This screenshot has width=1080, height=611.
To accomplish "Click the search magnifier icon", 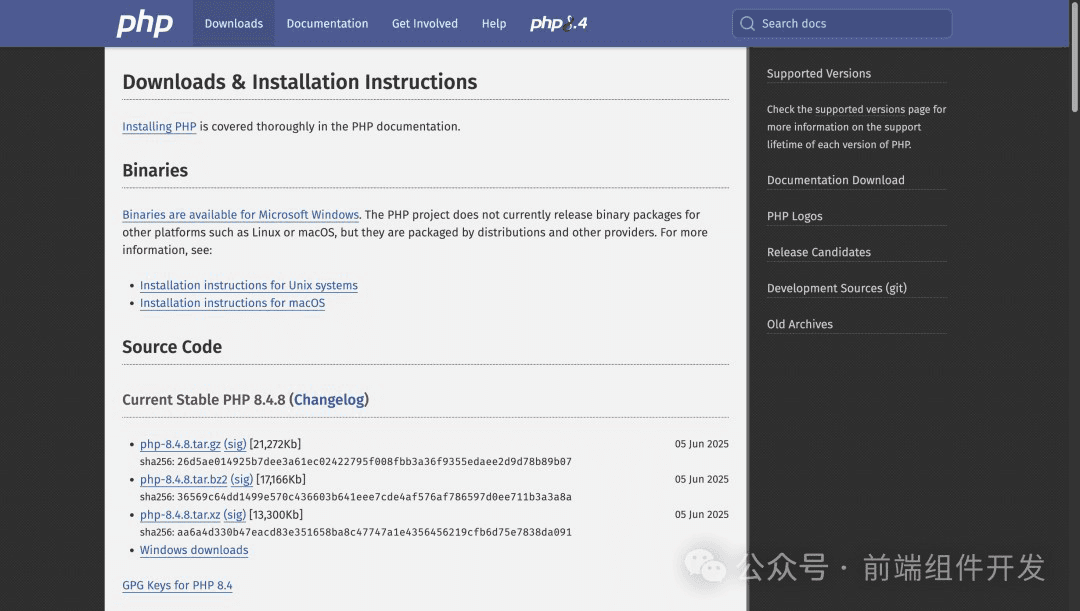I will [x=748, y=23].
